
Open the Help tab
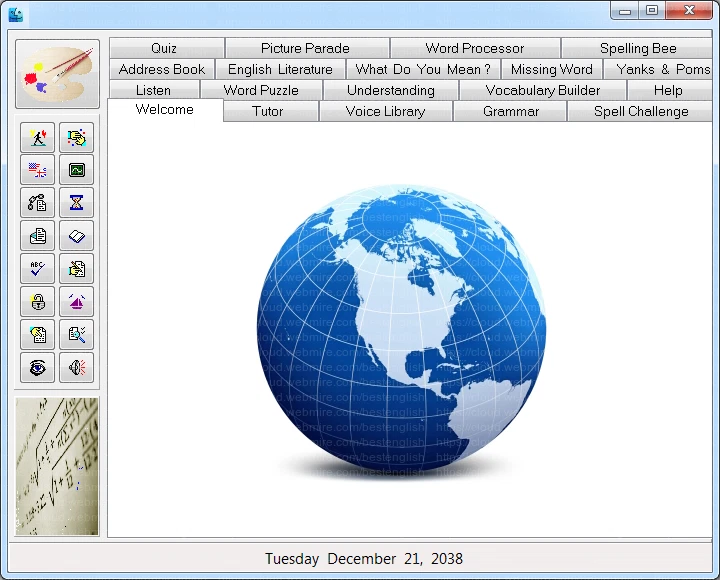669,90
